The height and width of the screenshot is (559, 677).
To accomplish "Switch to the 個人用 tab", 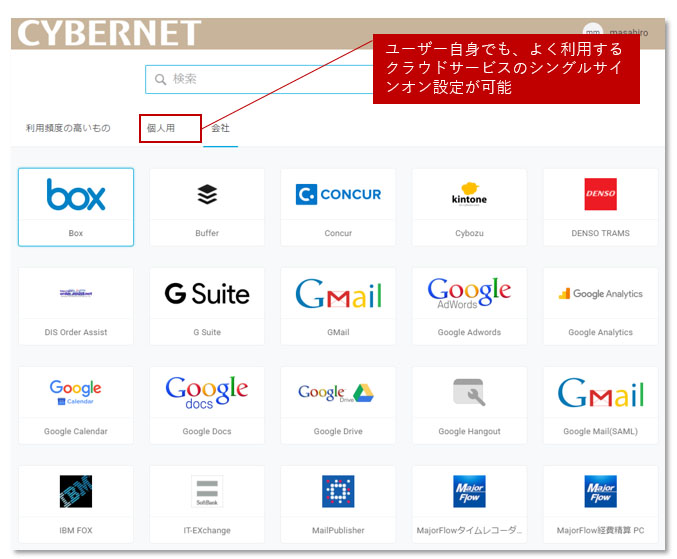I will click(161, 128).
